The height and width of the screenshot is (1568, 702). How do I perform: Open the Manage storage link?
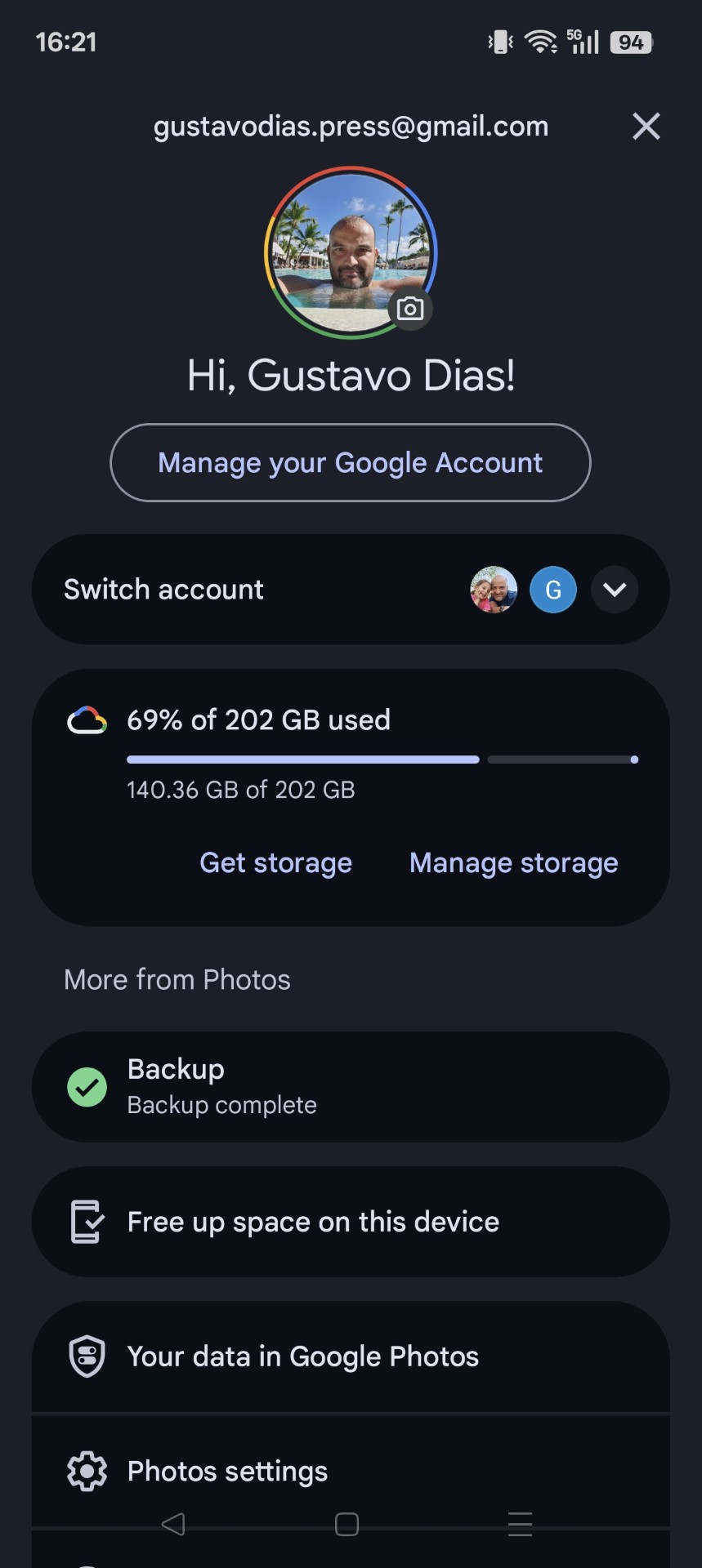pyautogui.click(x=513, y=863)
